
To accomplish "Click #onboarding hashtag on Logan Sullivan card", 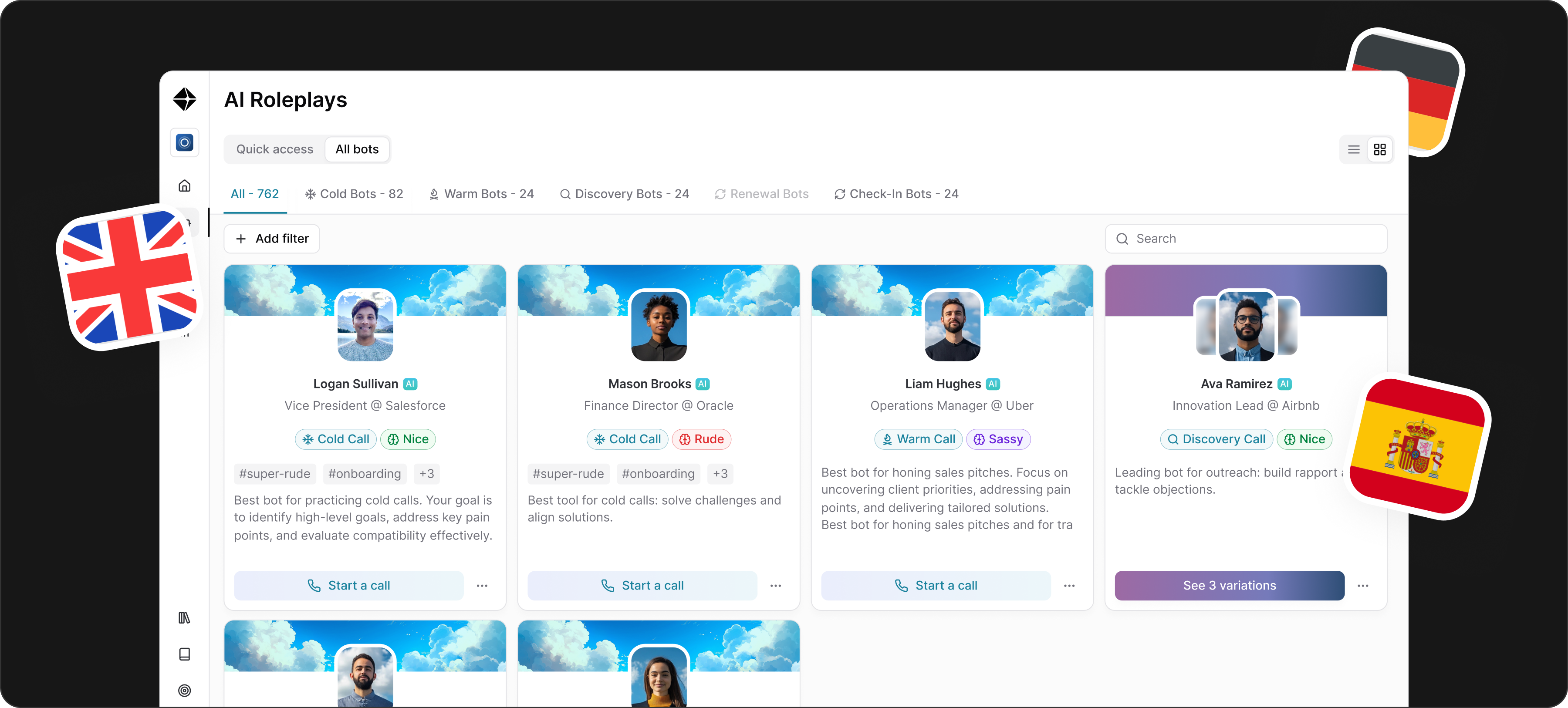I will (365, 474).
